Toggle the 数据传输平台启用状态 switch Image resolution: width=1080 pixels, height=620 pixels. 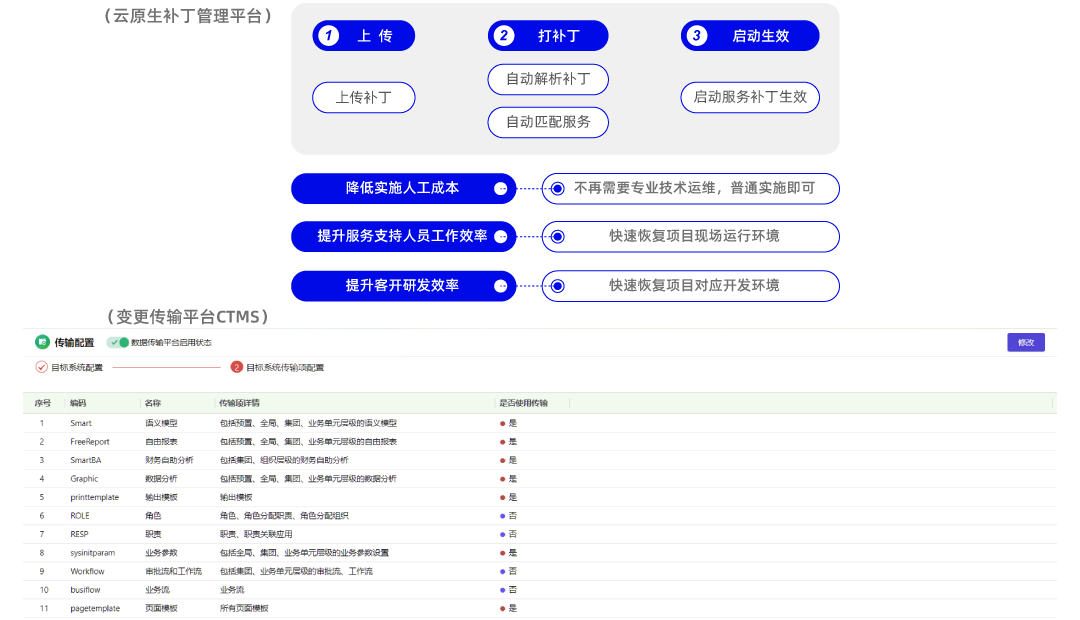(x=119, y=342)
